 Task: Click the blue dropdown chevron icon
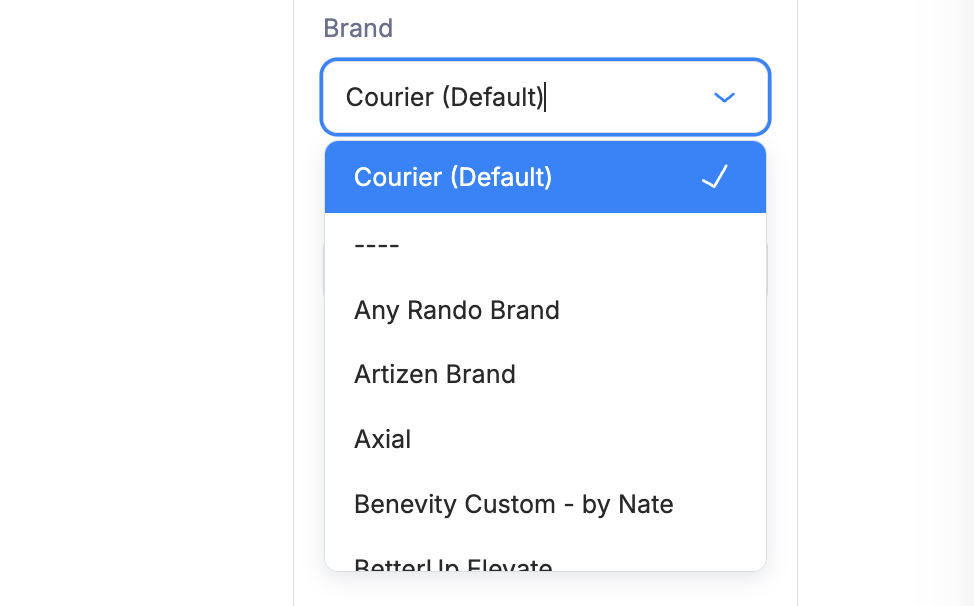click(724, 97)
